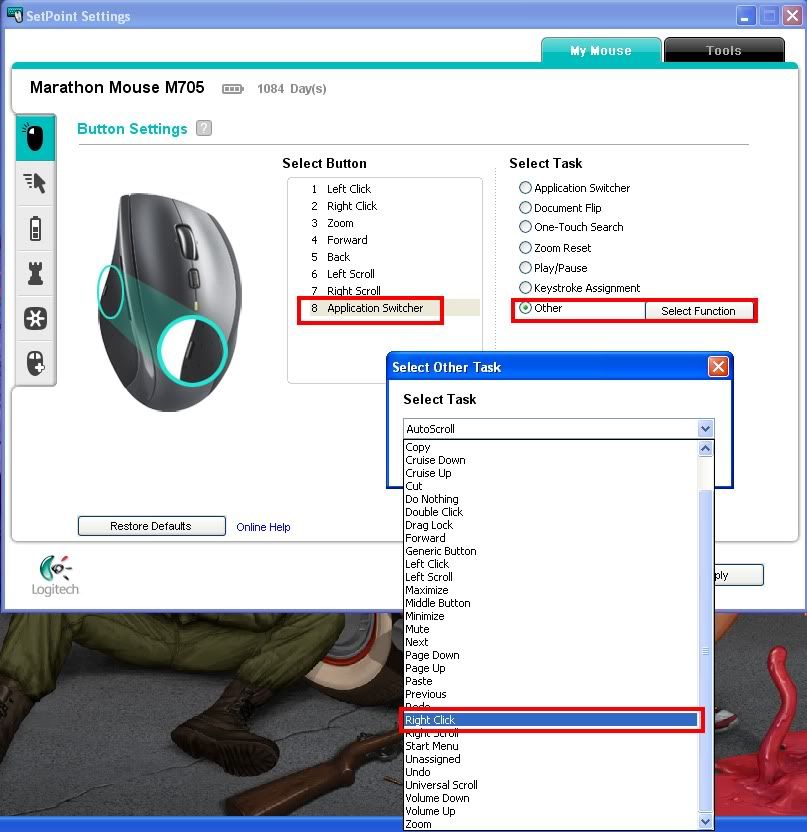Select the One-Touch Search radio option
Image resolution: width=807 pixels, height=832 pixels.
tap(525, 227)
